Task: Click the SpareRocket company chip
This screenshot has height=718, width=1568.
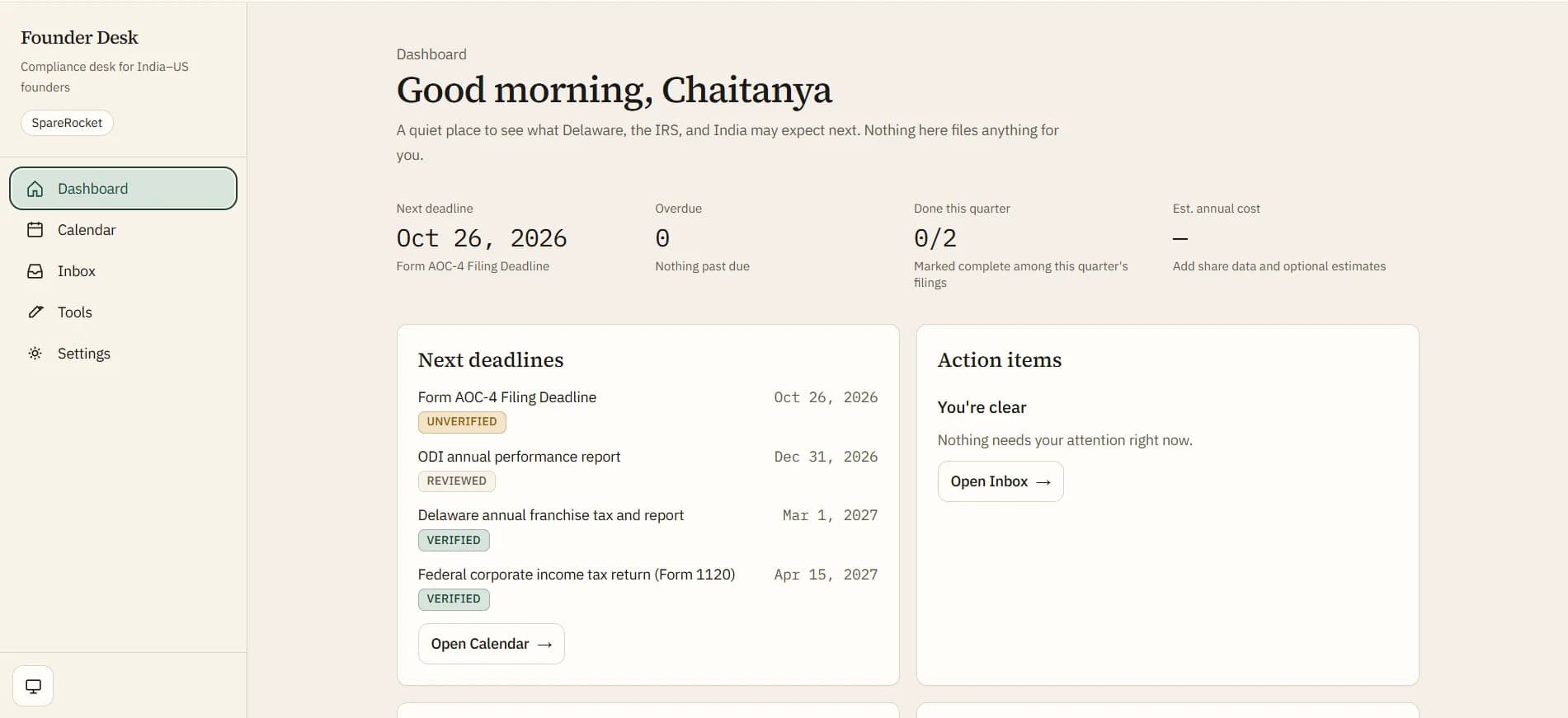Action: pos(67,123)
